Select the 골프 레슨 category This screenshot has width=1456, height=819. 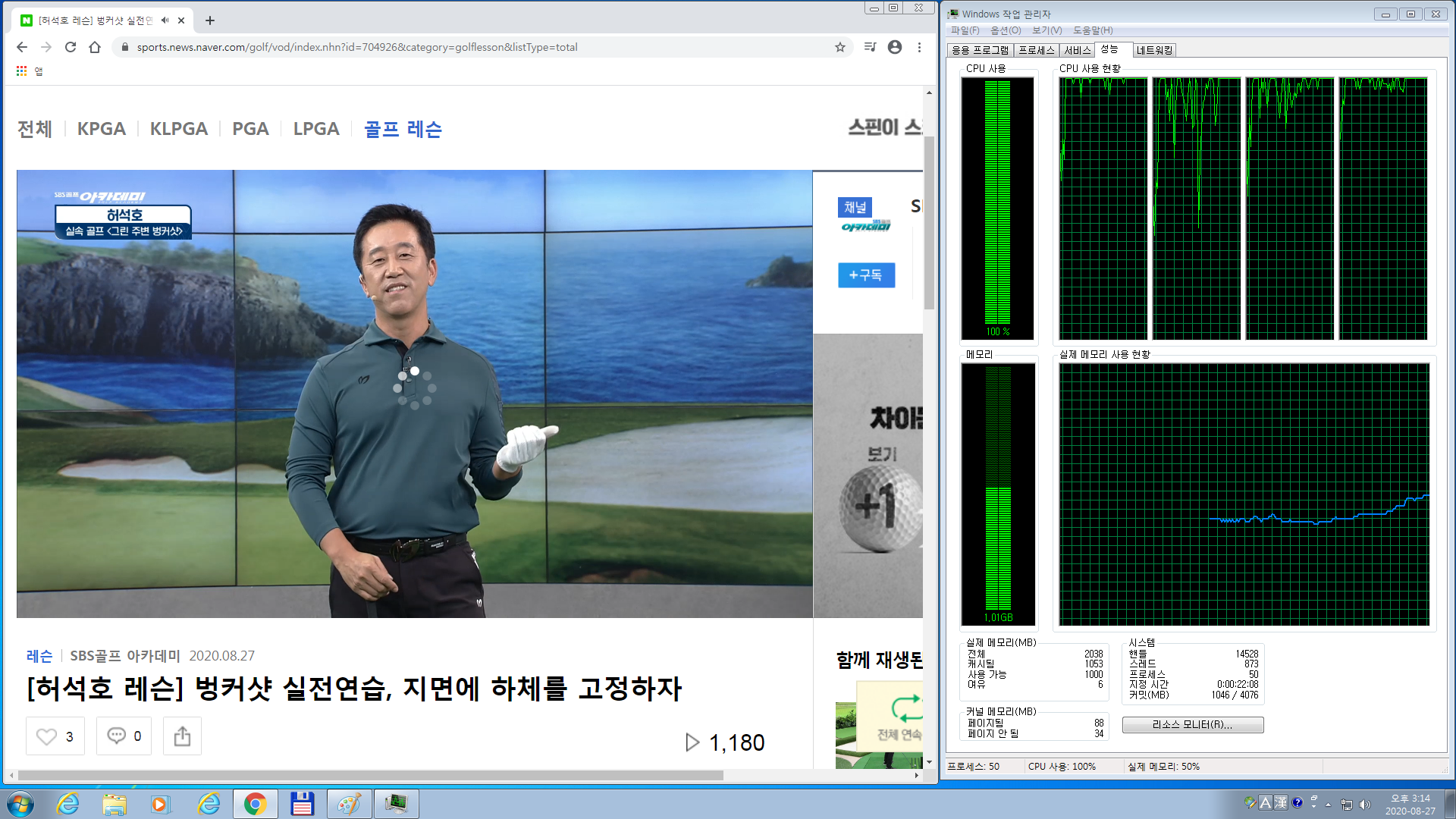pos(403,129)
